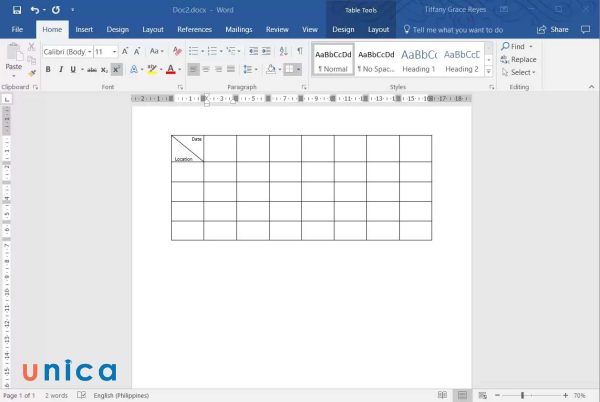Toggle Align Left in Paragraph group

(194, 69)
